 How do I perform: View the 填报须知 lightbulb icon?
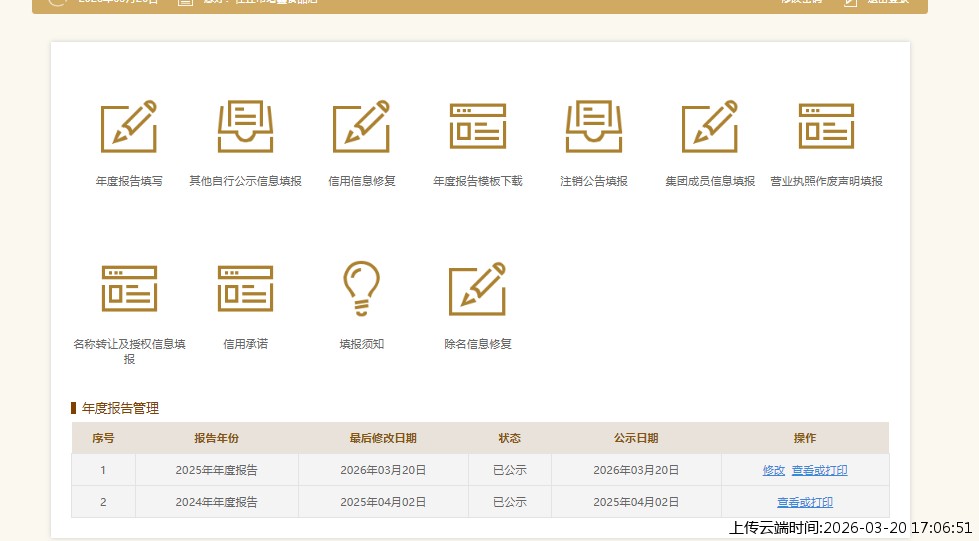click(362, 289)
